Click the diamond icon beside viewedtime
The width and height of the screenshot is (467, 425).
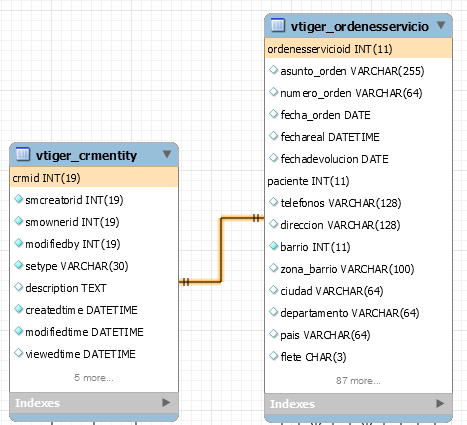point(19,353)
